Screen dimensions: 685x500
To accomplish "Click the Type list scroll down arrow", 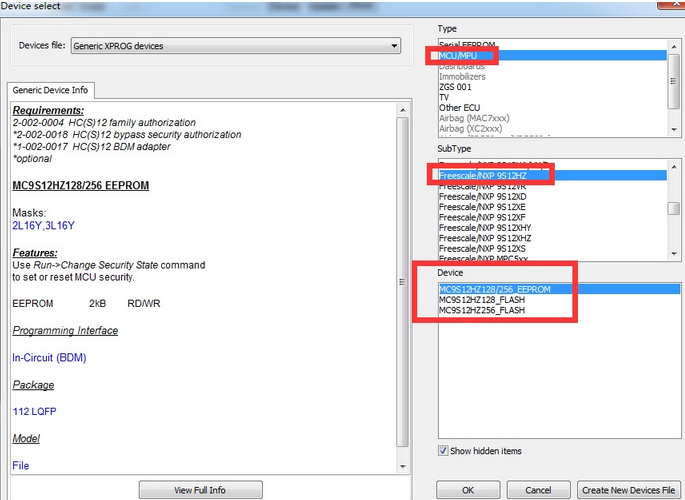I will (674, 130).
